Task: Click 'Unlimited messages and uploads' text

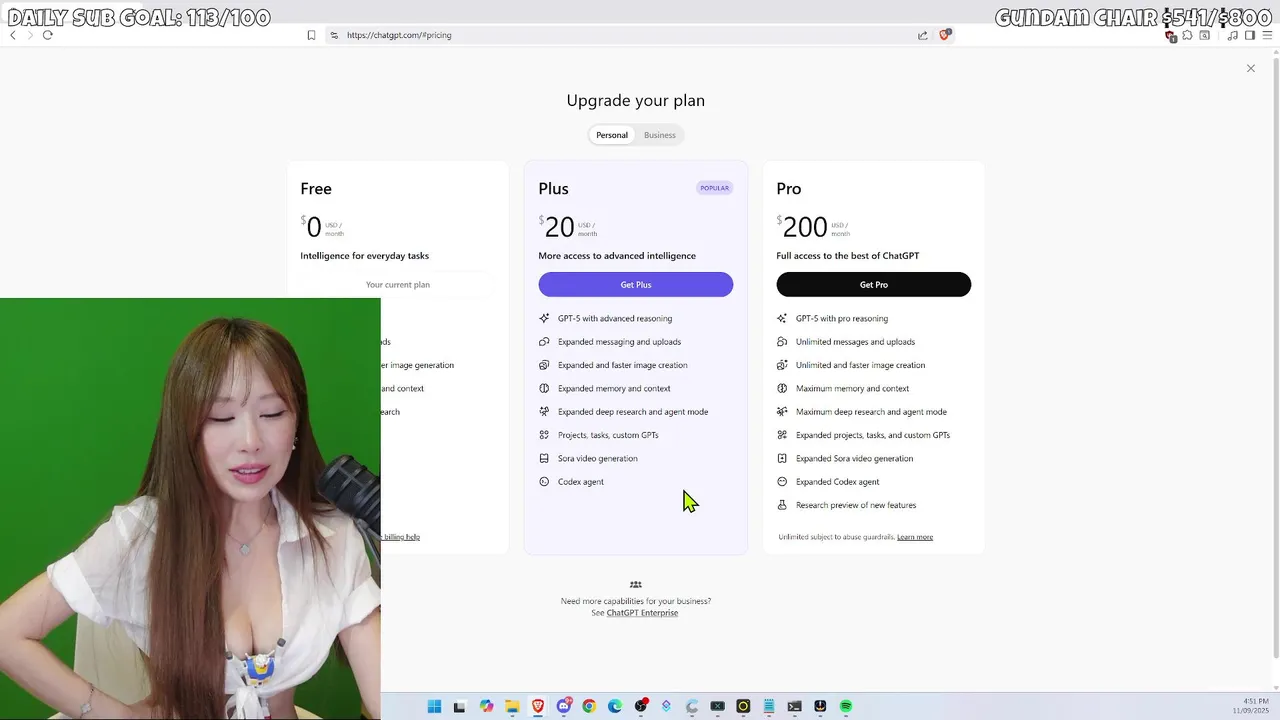Action: [x=855, y=342]
